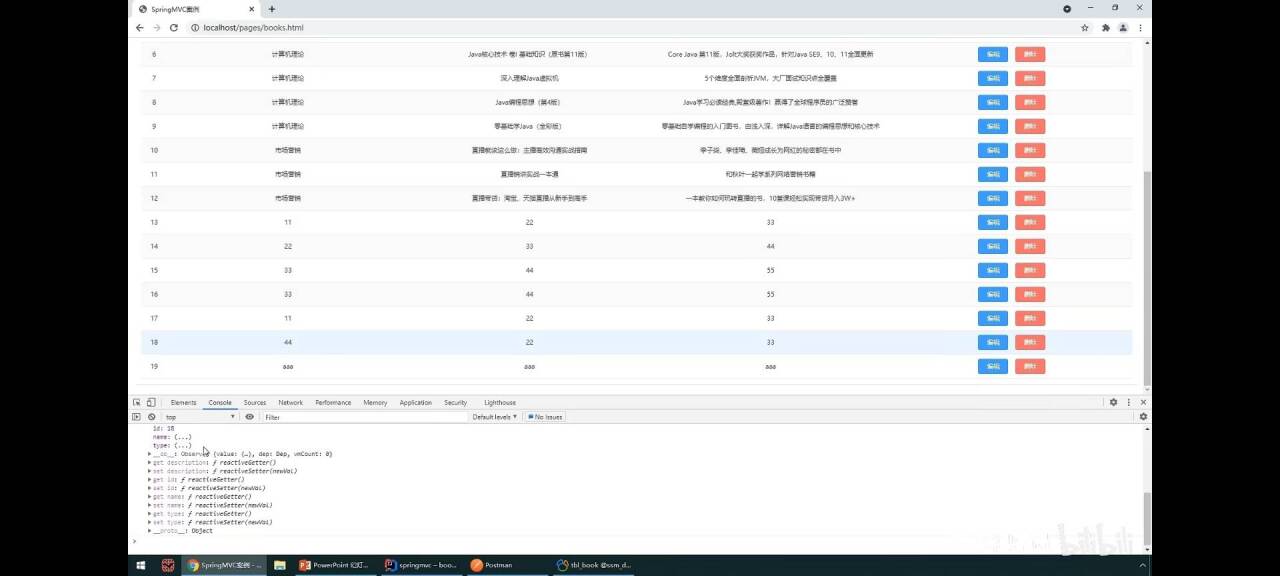Click the browser Back arrow
The height and width of the screenshot is (576, 1280).
[x=140, y=28]
